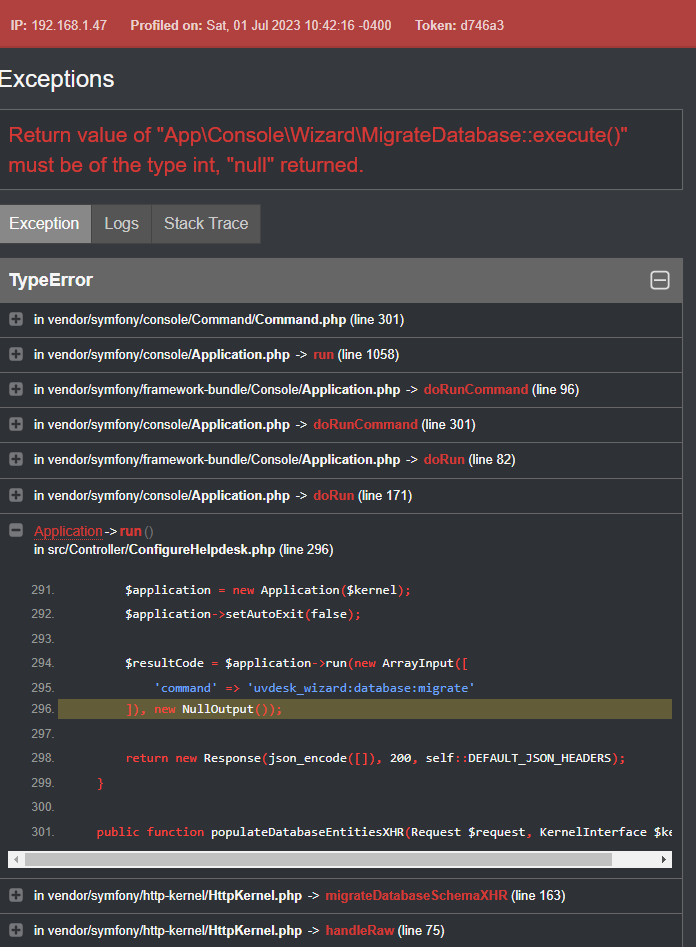Viewport: 696px width, 947px height.
Task: Collapse the TypeError panel with minus icon
Action: tap(660, 281)
